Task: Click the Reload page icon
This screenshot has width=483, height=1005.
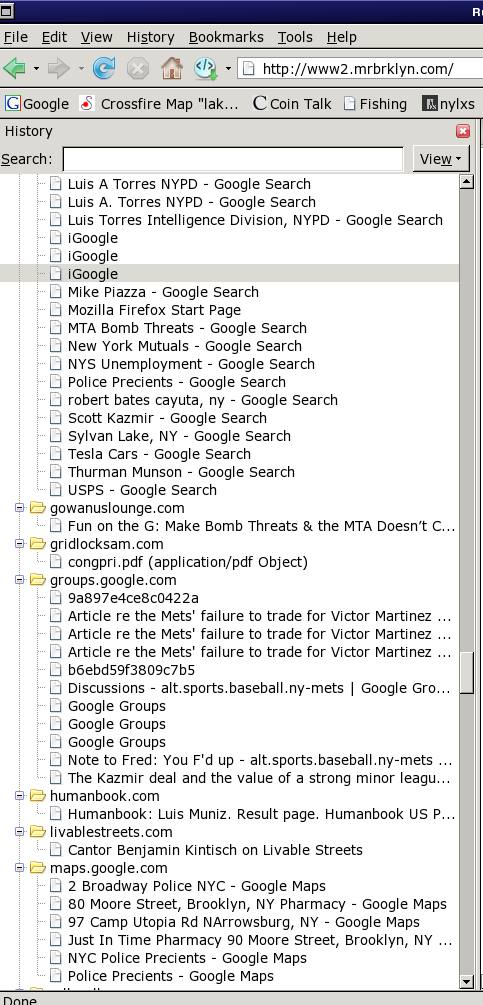Action: click(x=104, y=67)
